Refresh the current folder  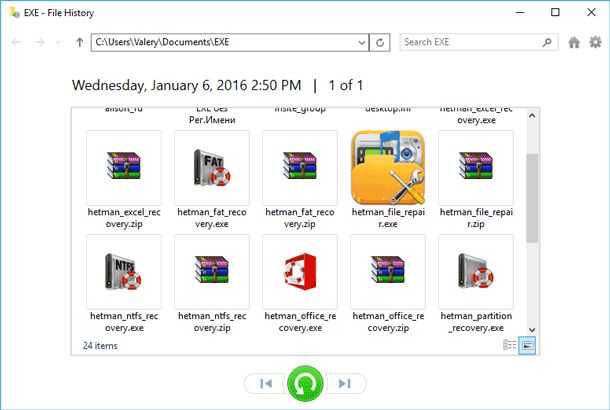point(380,42)
